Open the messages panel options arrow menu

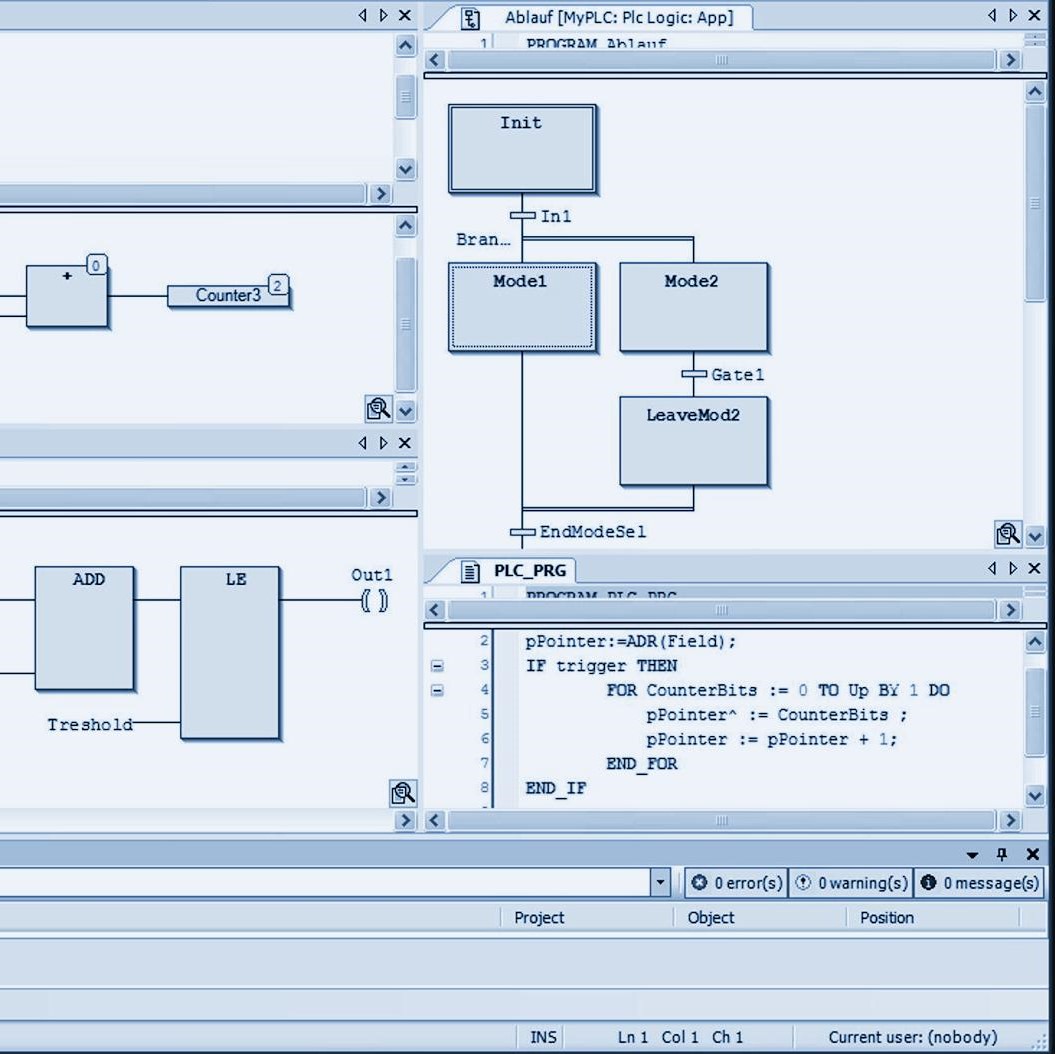click(972, 855)
